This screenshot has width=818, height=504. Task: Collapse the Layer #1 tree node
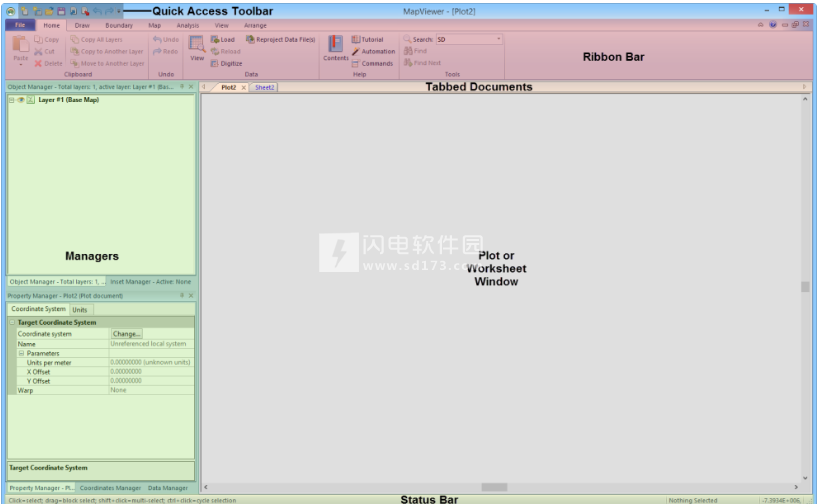point(11,100)
